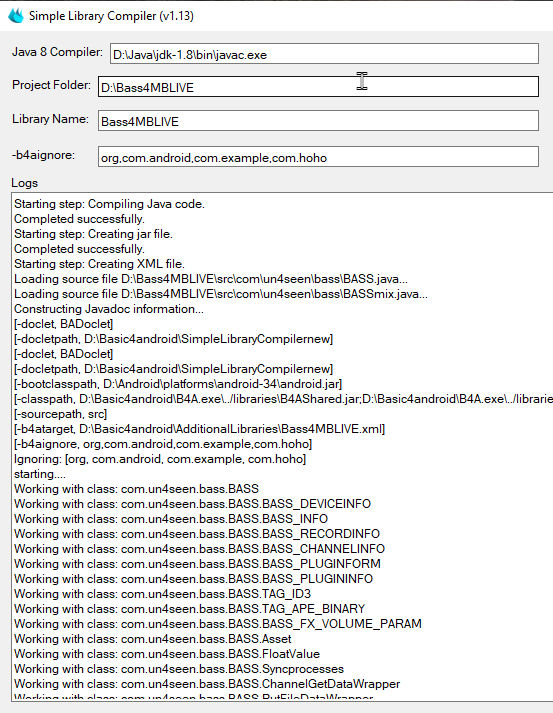553x713 pixels.
Task: Click the Library Name label
Action: [50, 119]
